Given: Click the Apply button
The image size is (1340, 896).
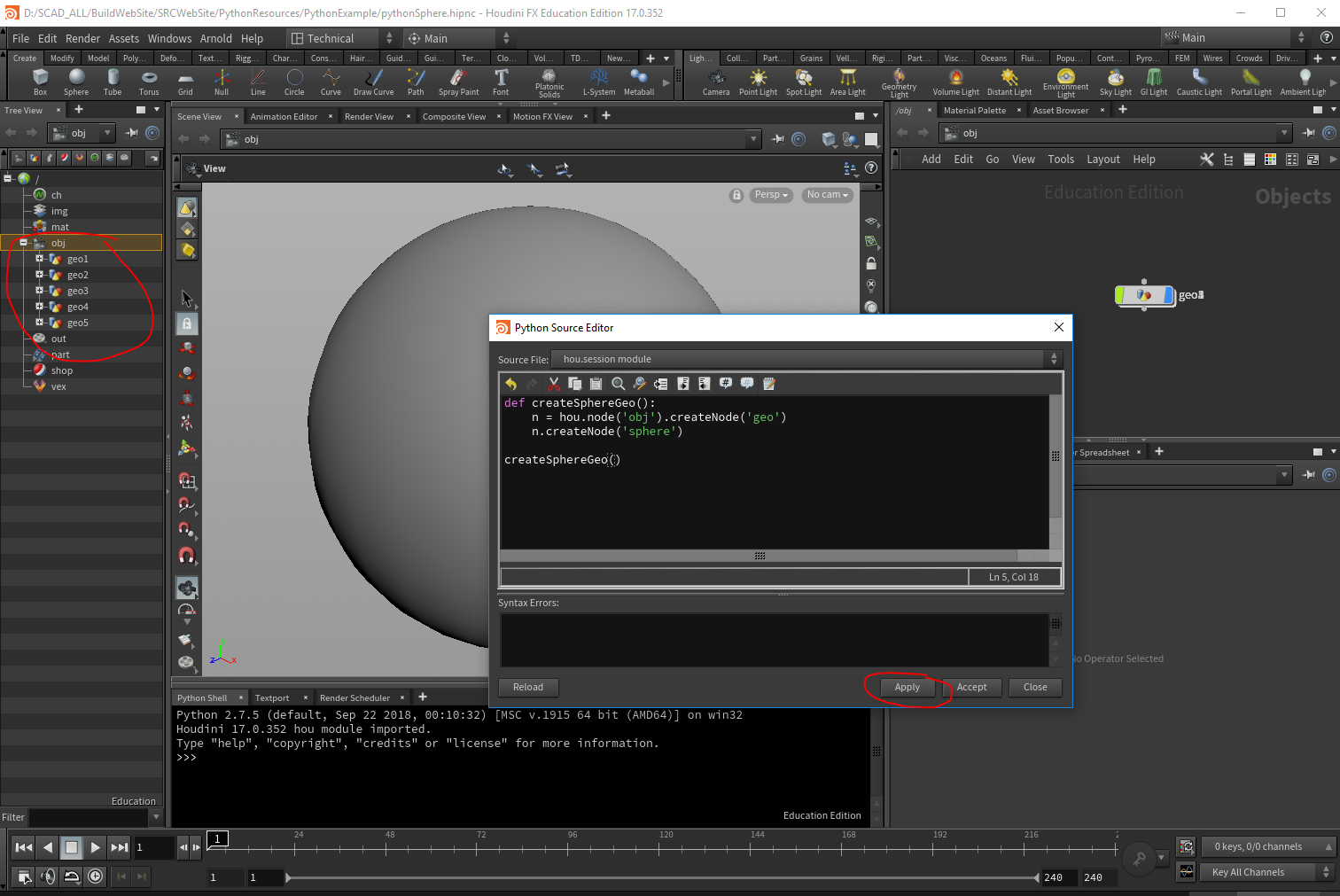Looking at the screenshot, I should [907, 687].
